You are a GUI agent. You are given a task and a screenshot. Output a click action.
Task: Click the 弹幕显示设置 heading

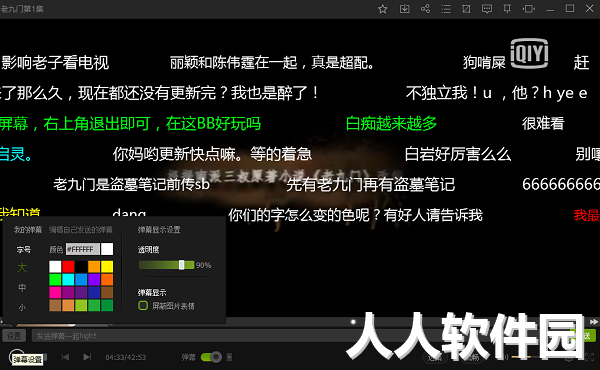point(159,230)
